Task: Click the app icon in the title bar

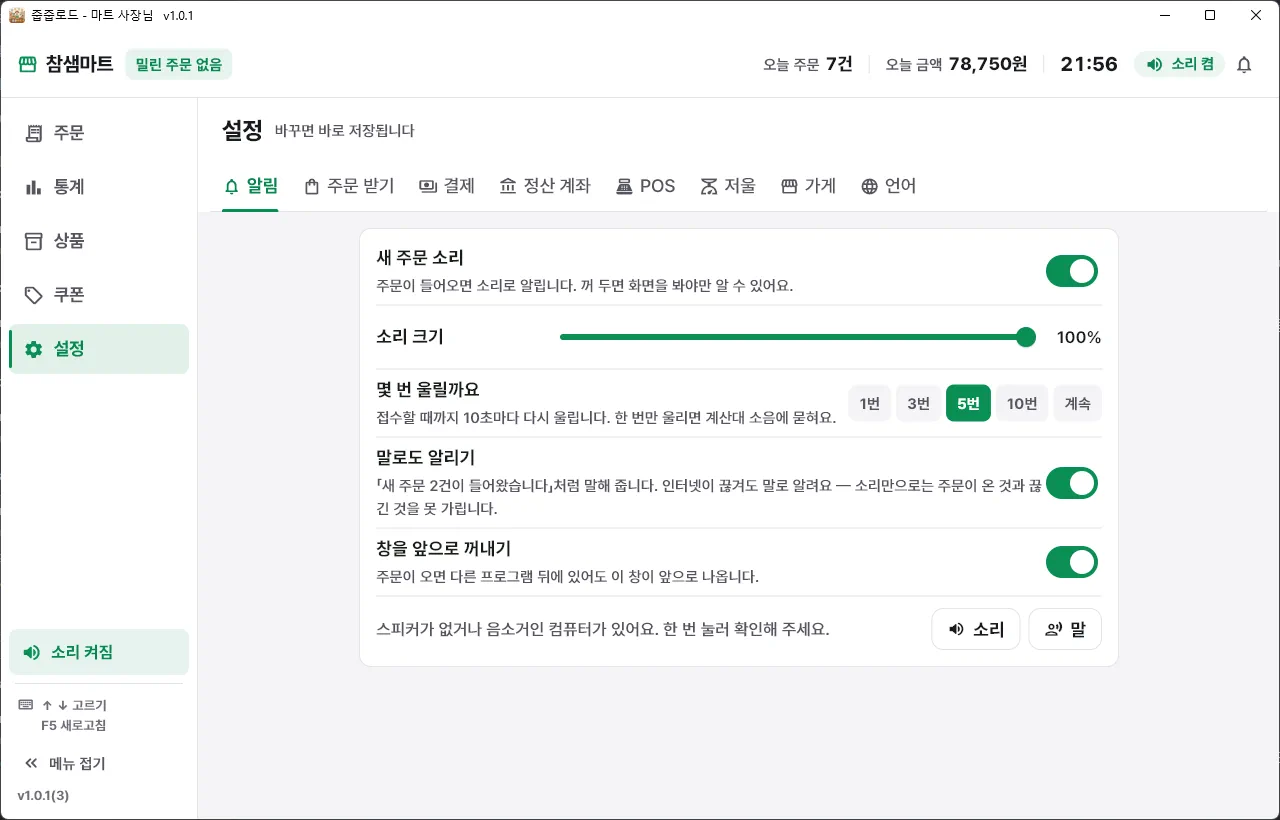Action: (16, 16)
